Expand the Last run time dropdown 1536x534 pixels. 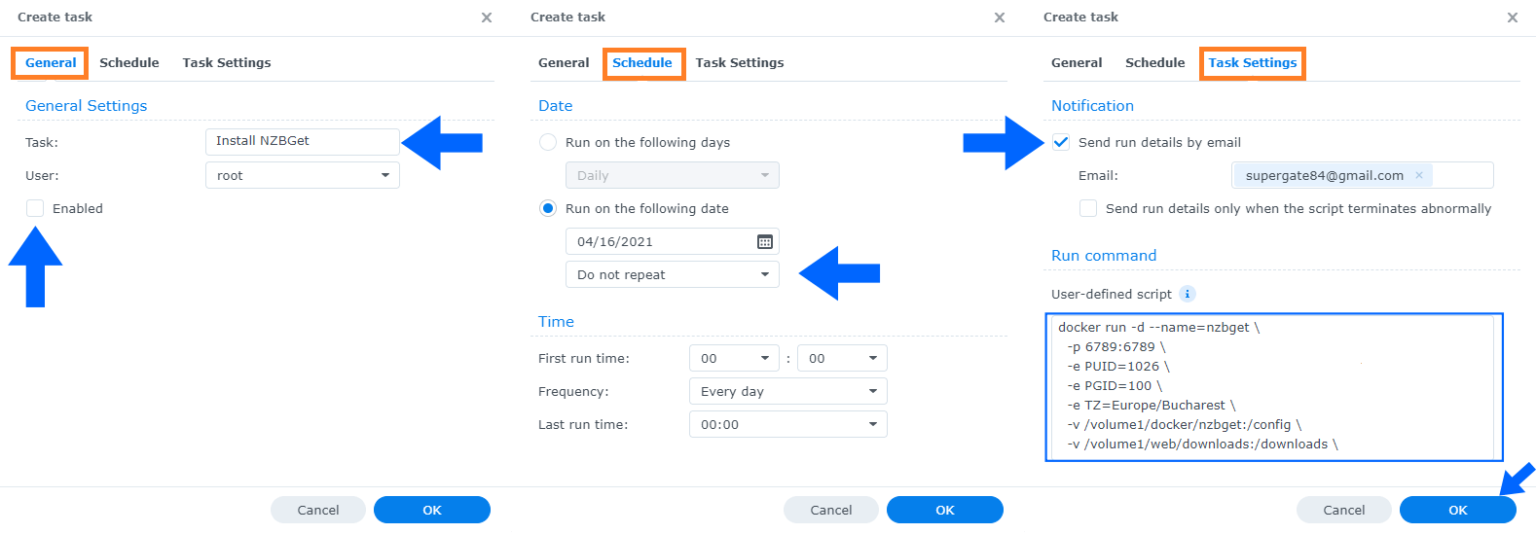[x=787, y=424]
